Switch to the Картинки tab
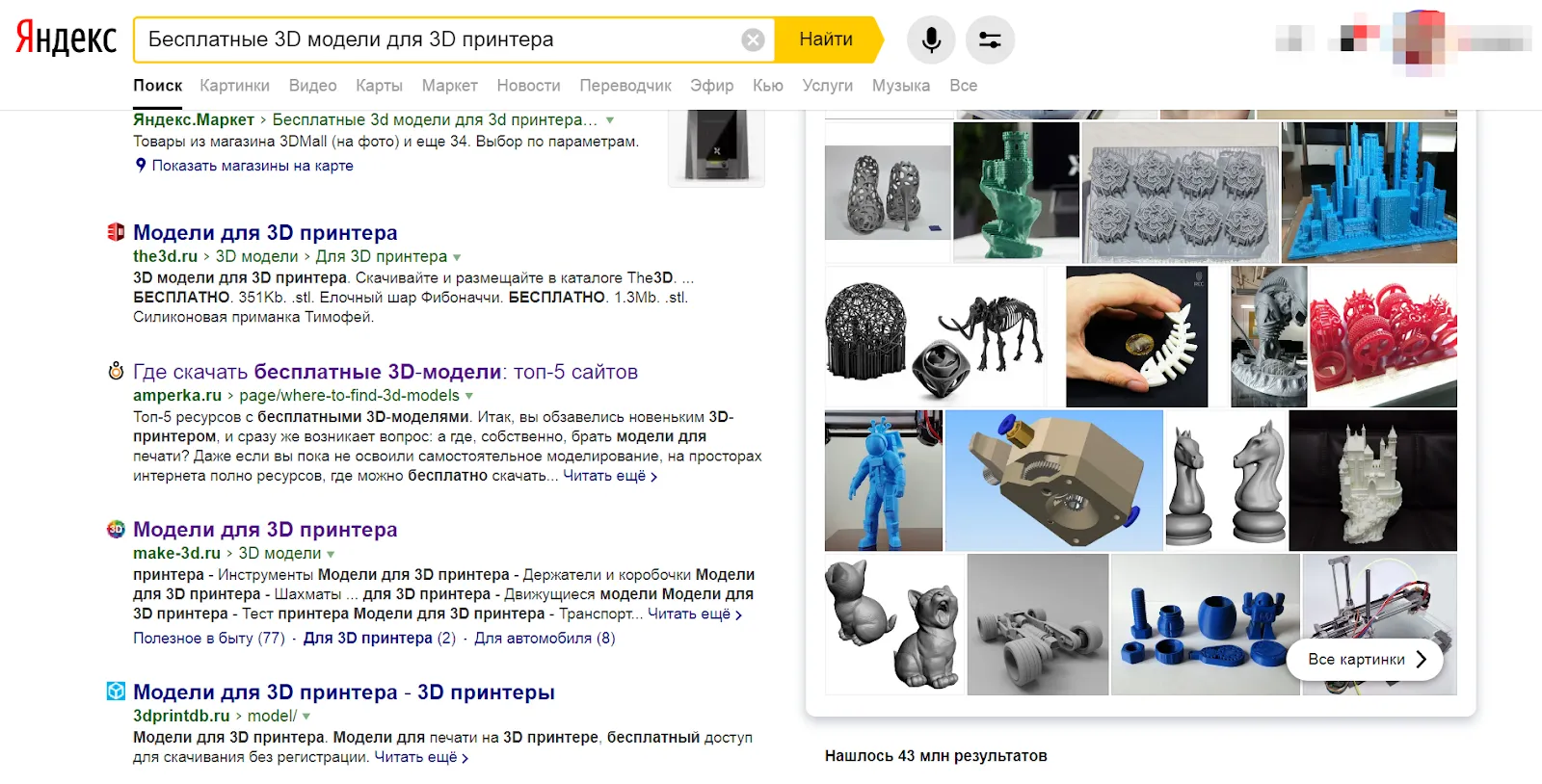This screenshot has height=784, width=1542. point(234,86)
